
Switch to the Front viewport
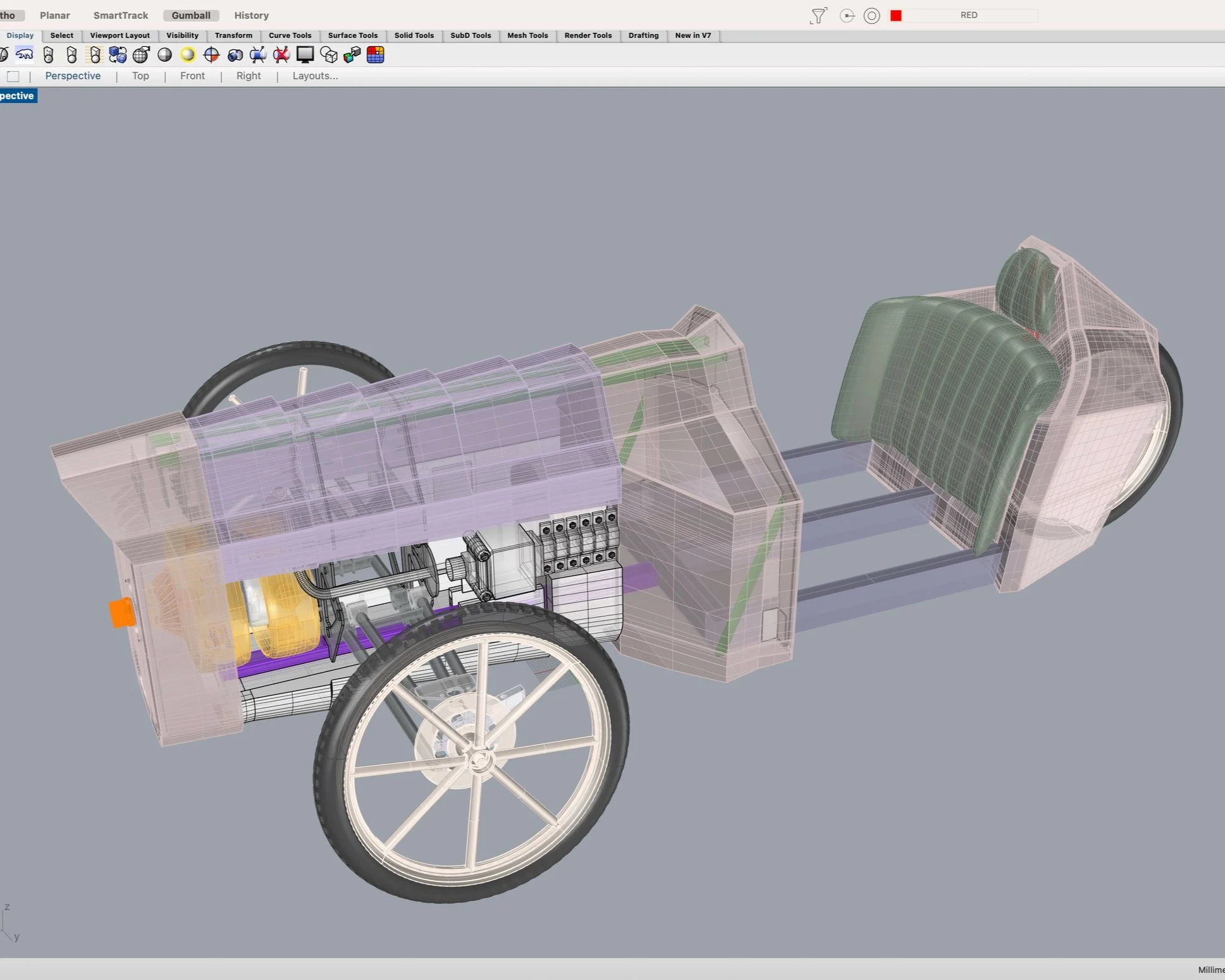click(192, 76)
